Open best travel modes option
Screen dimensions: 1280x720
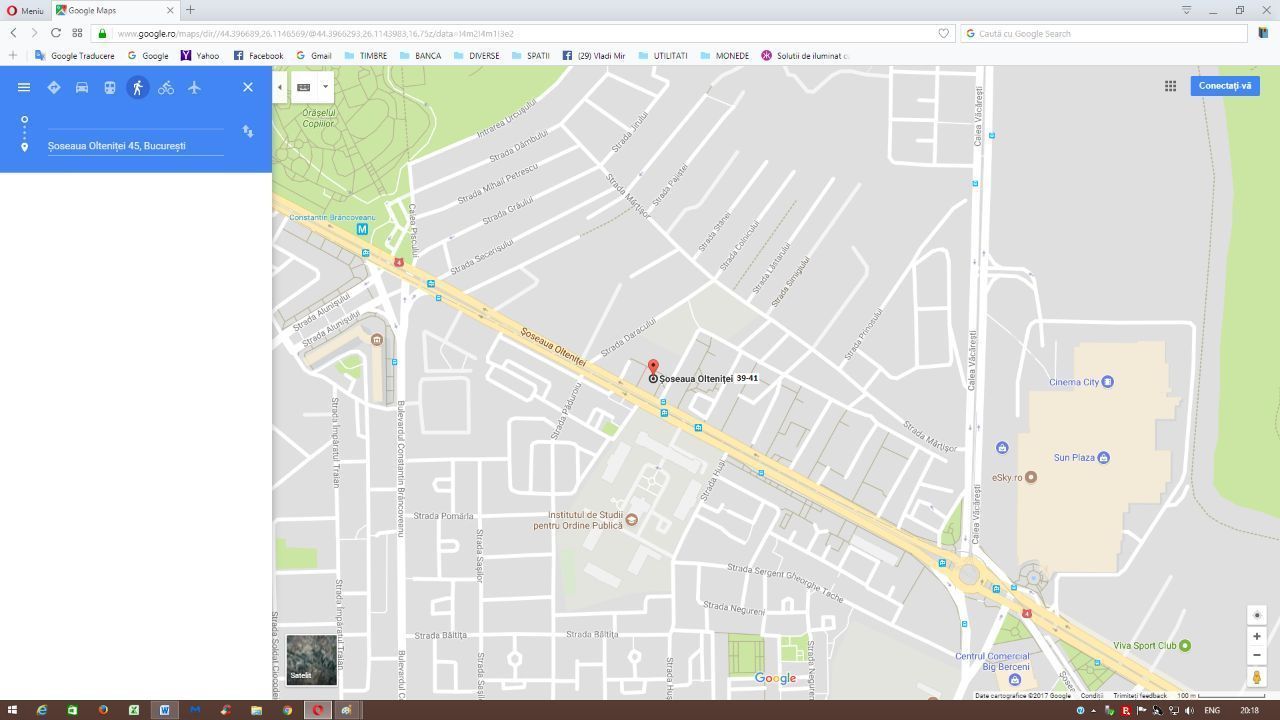(54, 87)
